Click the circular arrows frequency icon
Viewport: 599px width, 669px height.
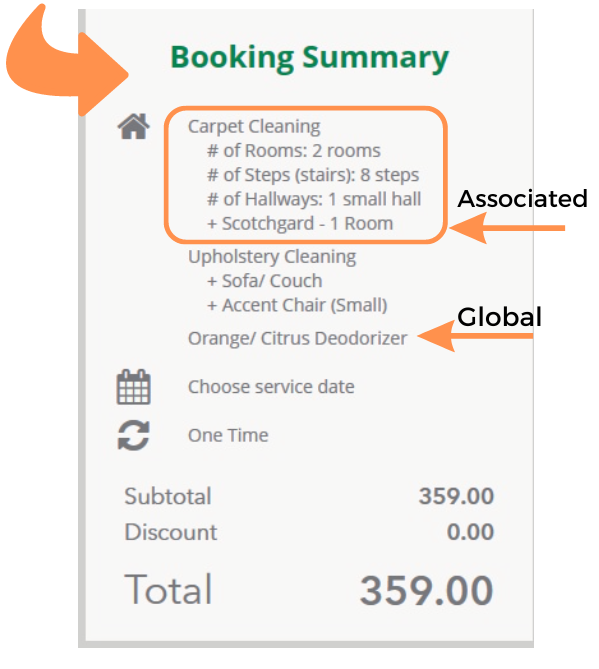[134, 435]
